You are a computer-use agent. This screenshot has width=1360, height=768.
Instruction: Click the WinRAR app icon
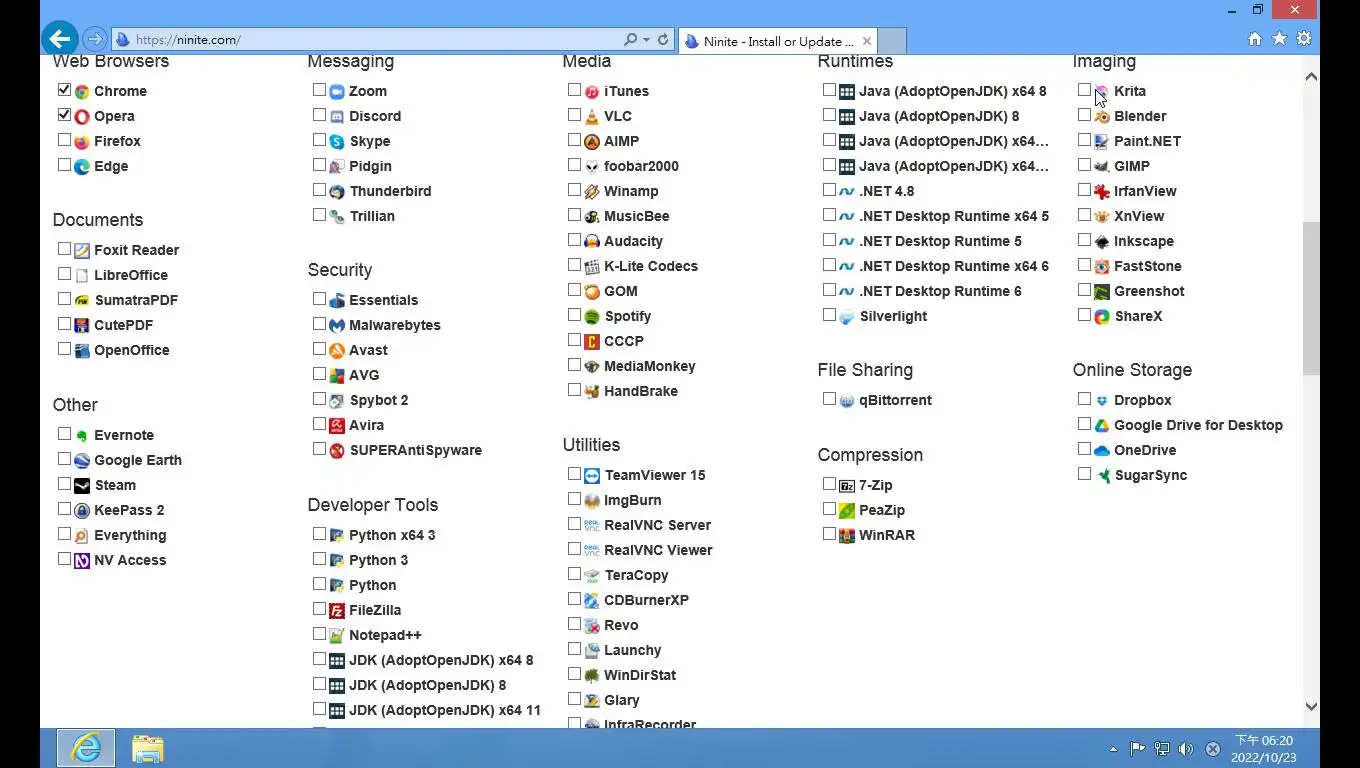[847, 535]
